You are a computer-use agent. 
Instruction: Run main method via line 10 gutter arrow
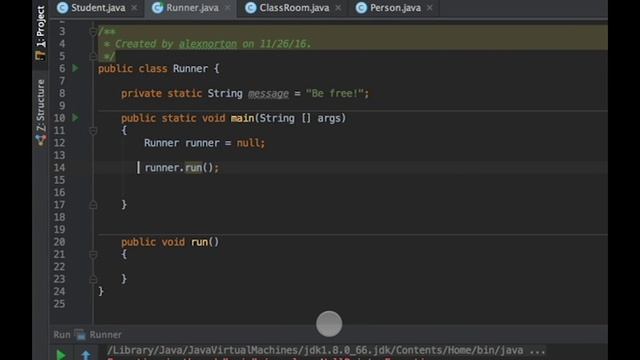(75, 118)
